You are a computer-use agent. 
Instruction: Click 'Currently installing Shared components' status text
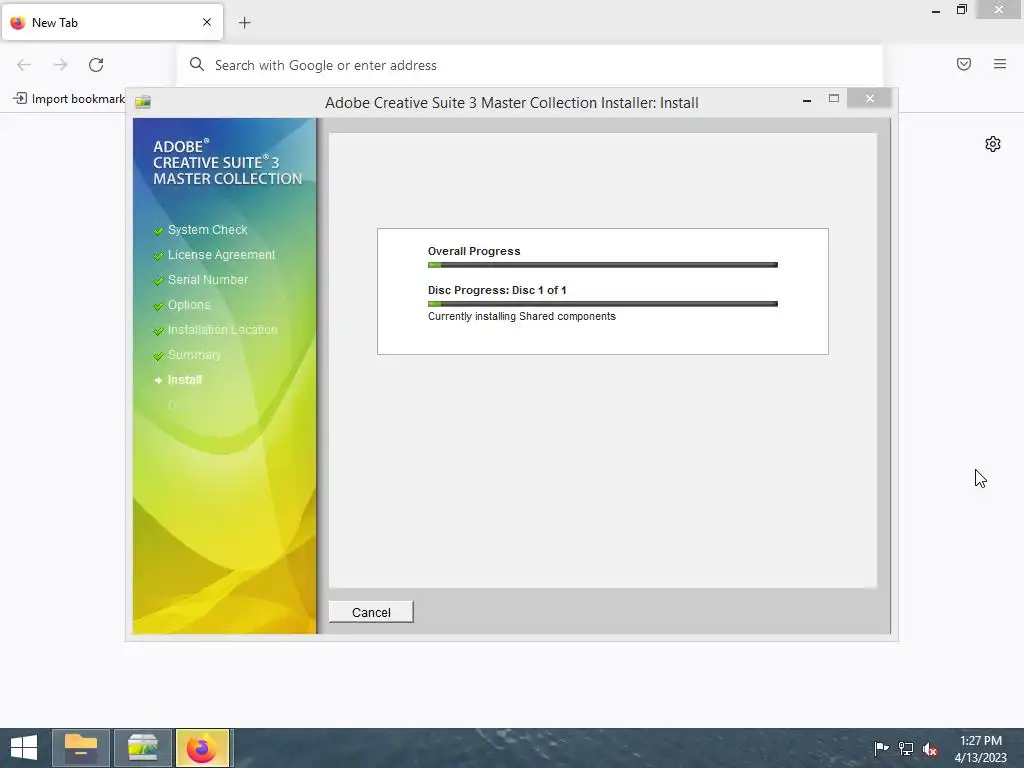(522, 316)
